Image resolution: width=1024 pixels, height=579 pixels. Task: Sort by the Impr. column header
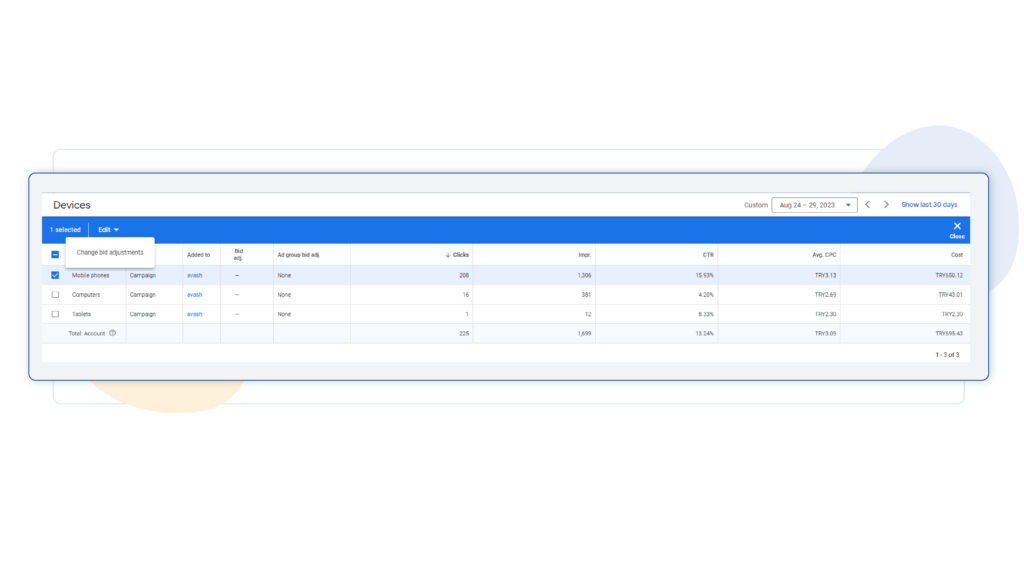tap(584, 255)
